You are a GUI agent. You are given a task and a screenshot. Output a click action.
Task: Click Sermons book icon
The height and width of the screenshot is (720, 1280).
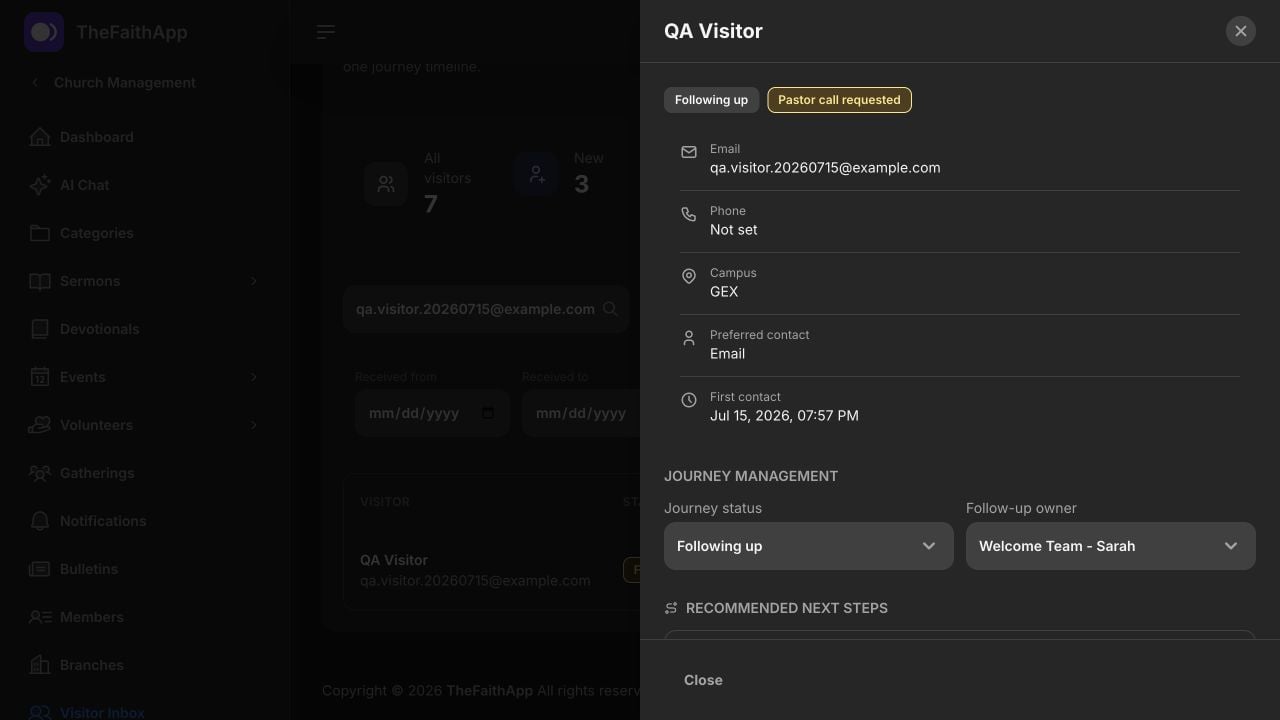coord(40,281)
